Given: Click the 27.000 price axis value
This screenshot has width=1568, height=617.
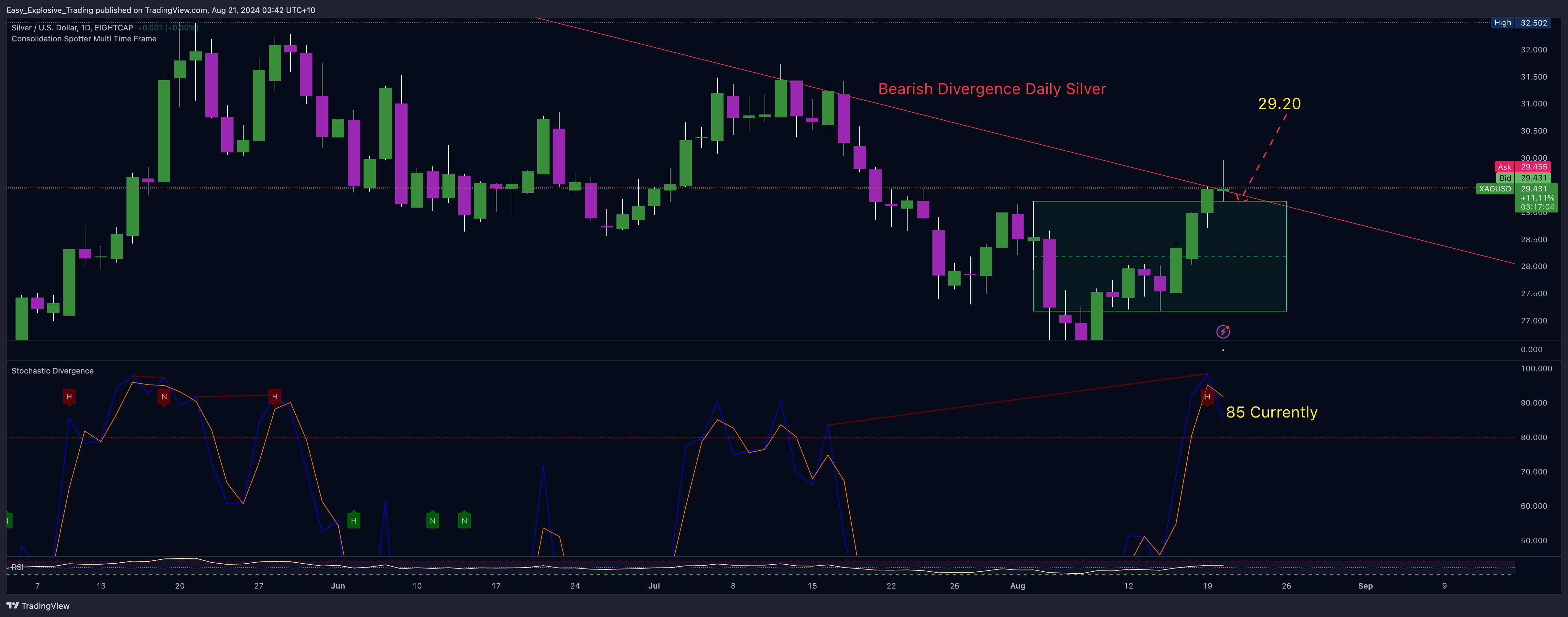Looking at the screenshot, I should click(1533, 321).
